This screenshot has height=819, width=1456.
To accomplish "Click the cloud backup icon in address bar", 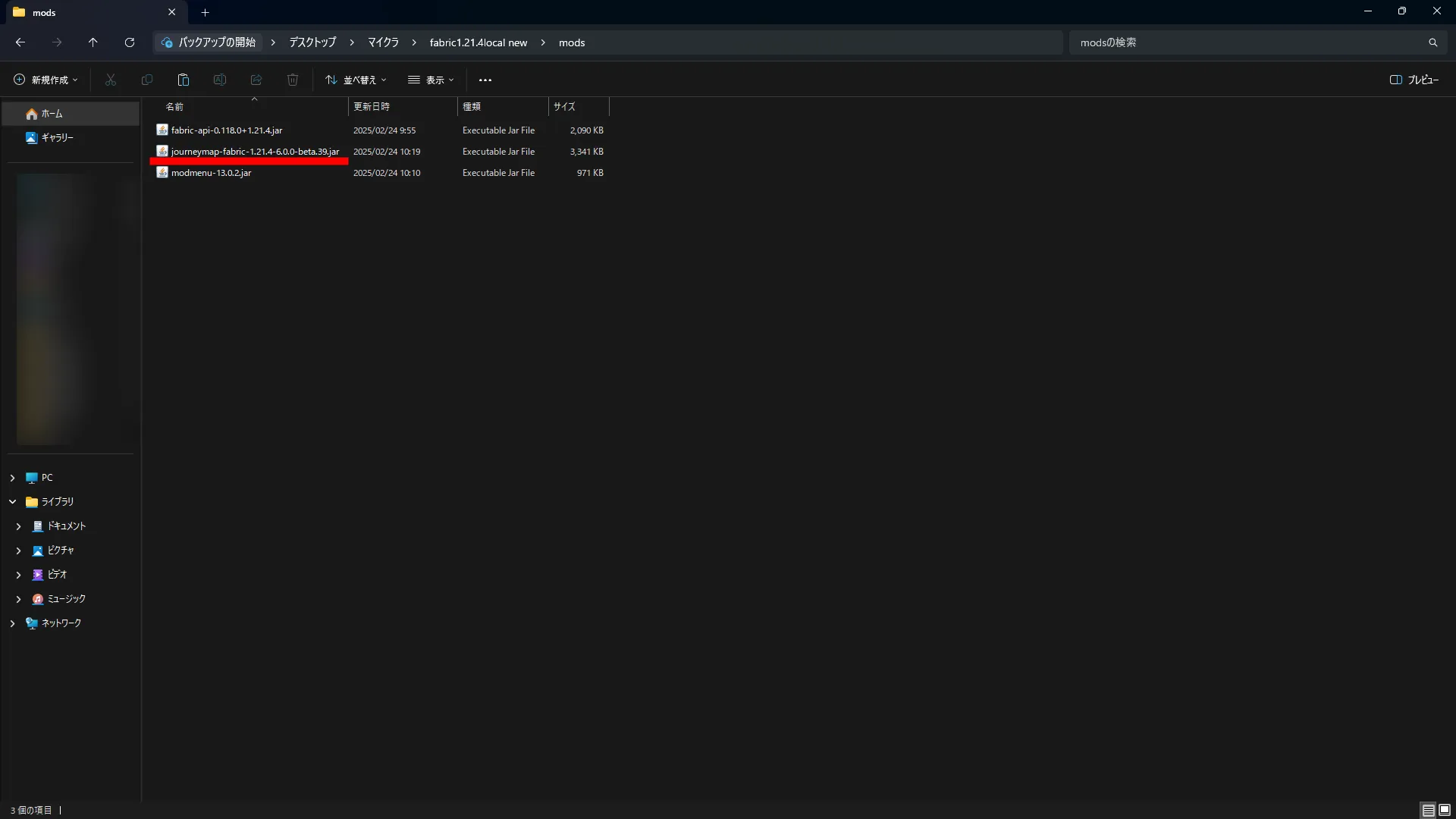I will [168, 42].
